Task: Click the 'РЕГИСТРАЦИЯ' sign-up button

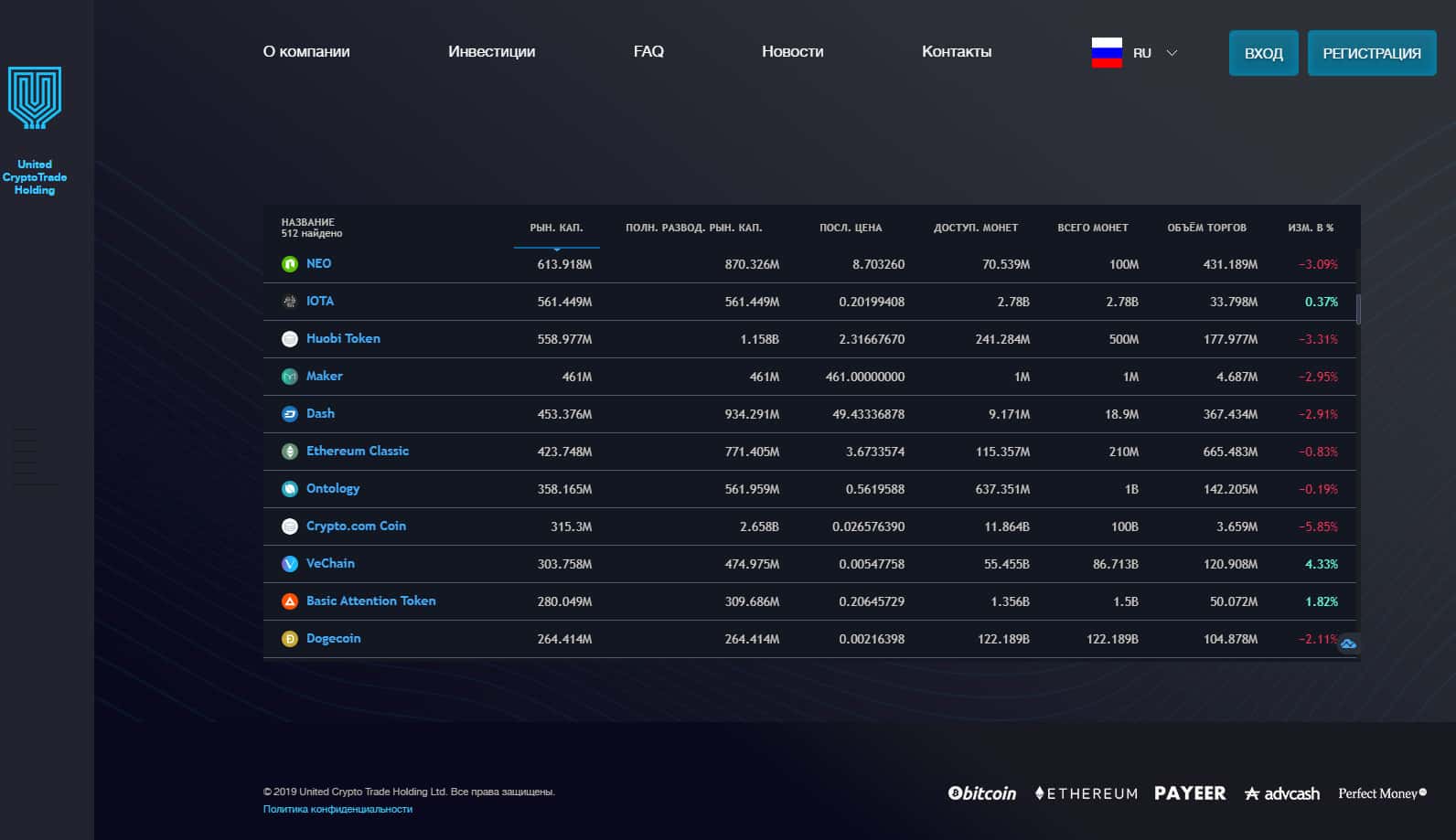Action: 1372,53
